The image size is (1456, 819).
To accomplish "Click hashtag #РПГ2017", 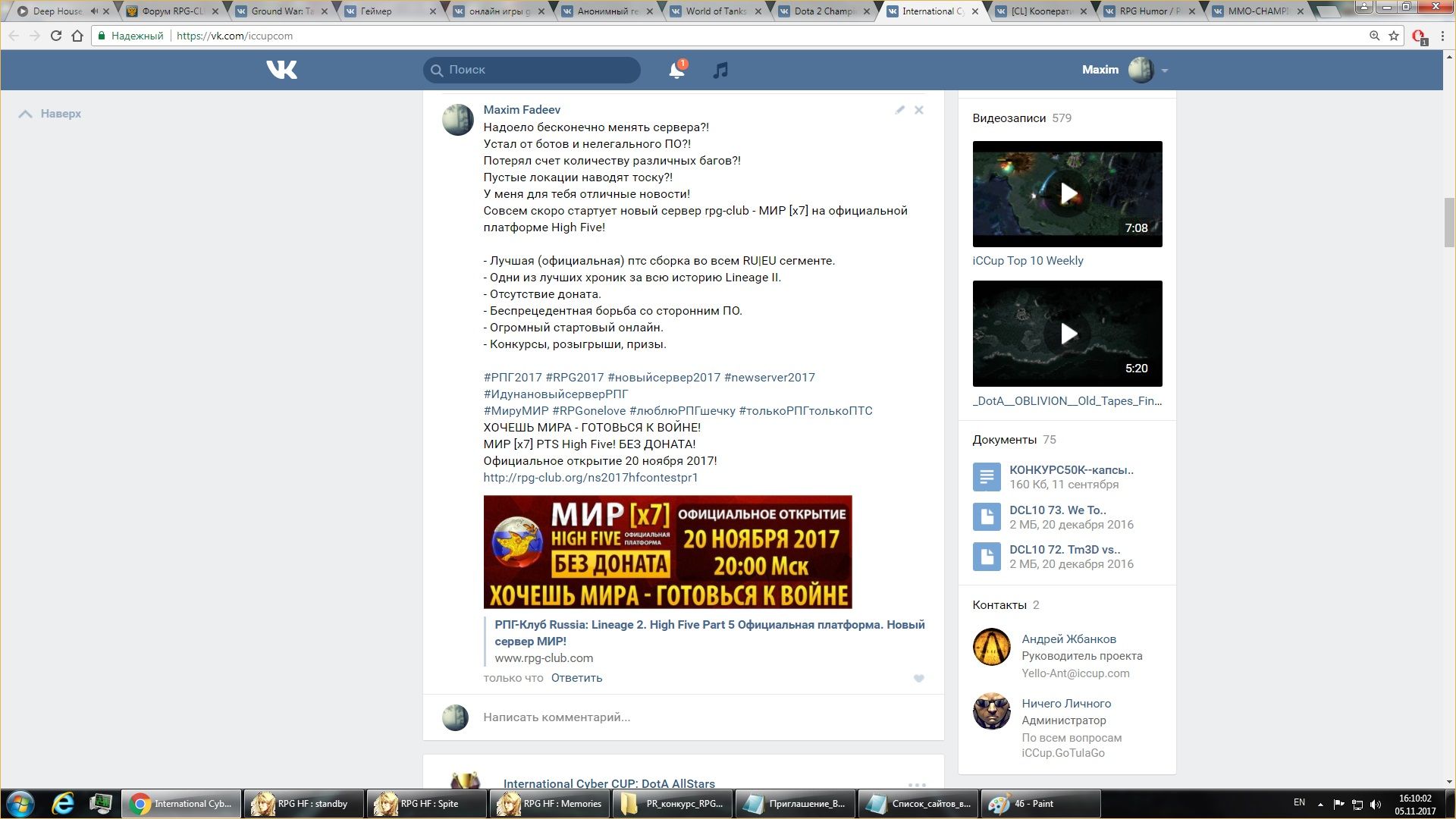I will point(513,378).
